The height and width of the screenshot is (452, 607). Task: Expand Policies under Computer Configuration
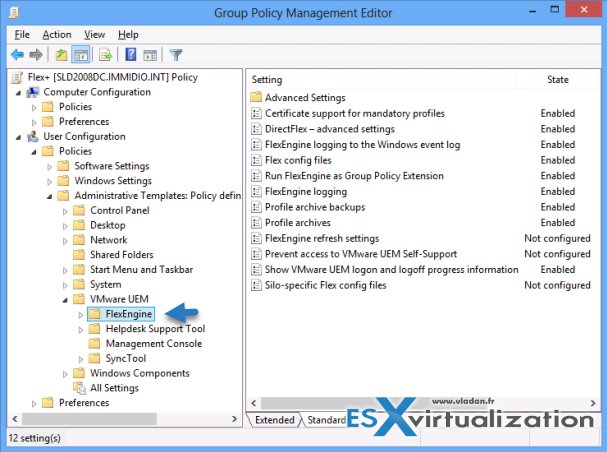tap(34, 108)
